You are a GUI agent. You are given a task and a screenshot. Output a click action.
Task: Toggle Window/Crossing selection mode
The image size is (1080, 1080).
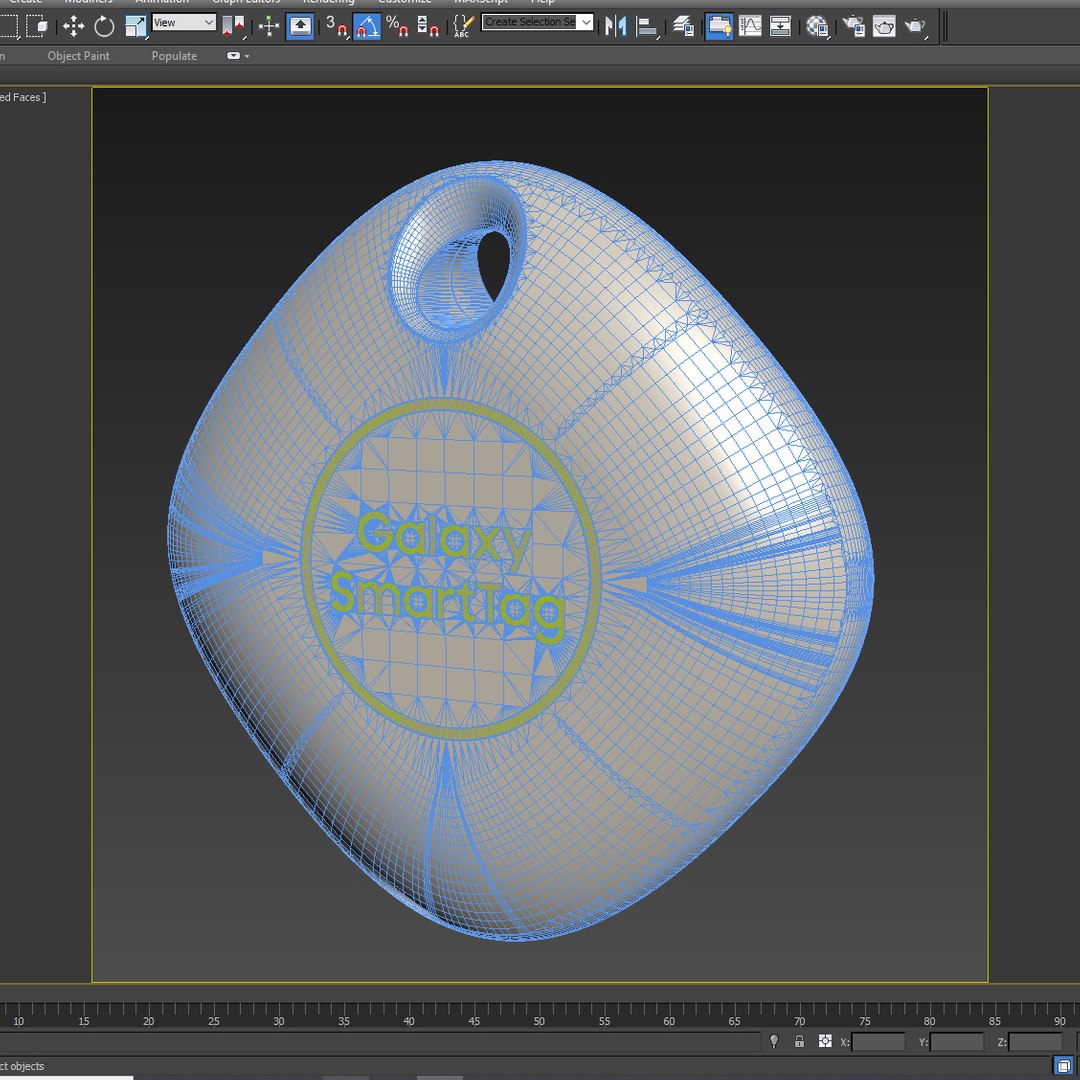[36, 26]
